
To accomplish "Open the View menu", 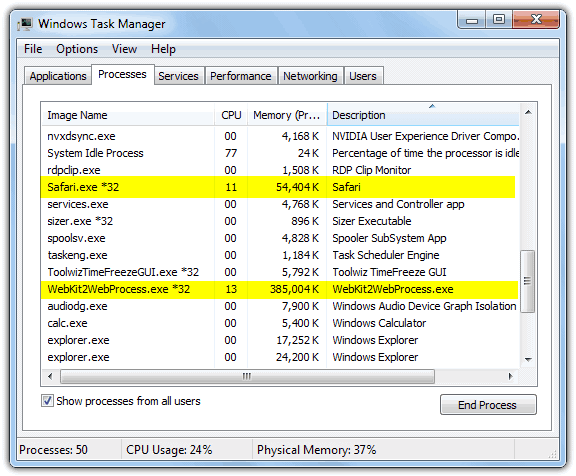I will pos(125,49).
